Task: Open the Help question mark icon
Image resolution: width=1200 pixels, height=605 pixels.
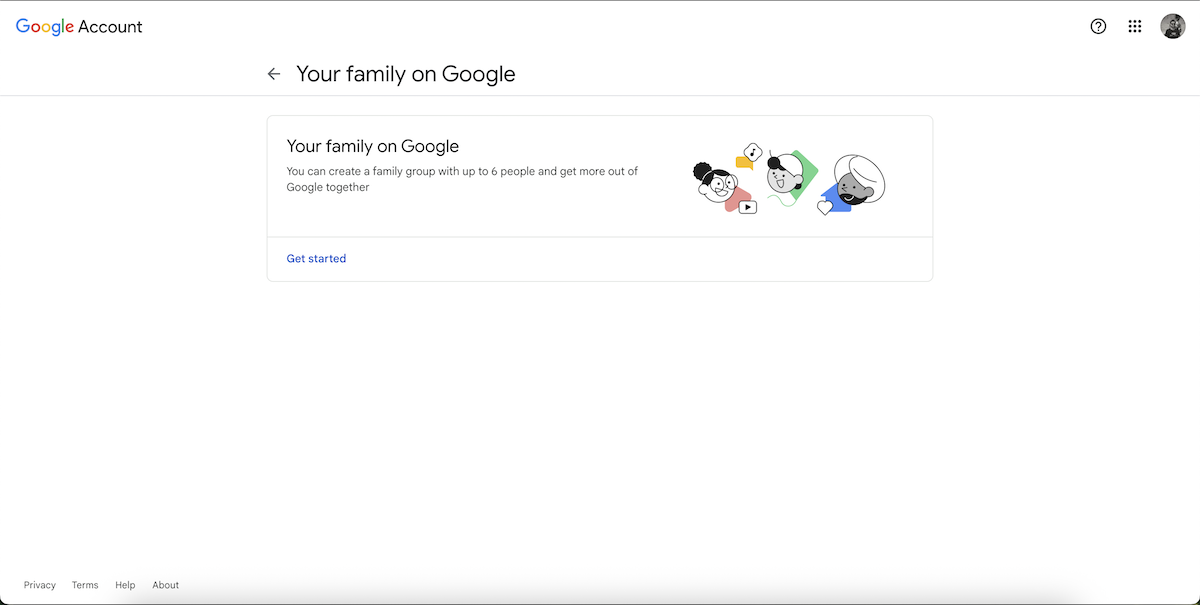Action: [x=1098, y=27]
